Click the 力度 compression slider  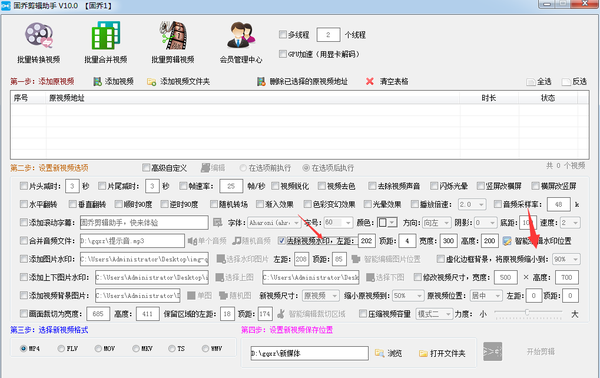click(528, 313)
